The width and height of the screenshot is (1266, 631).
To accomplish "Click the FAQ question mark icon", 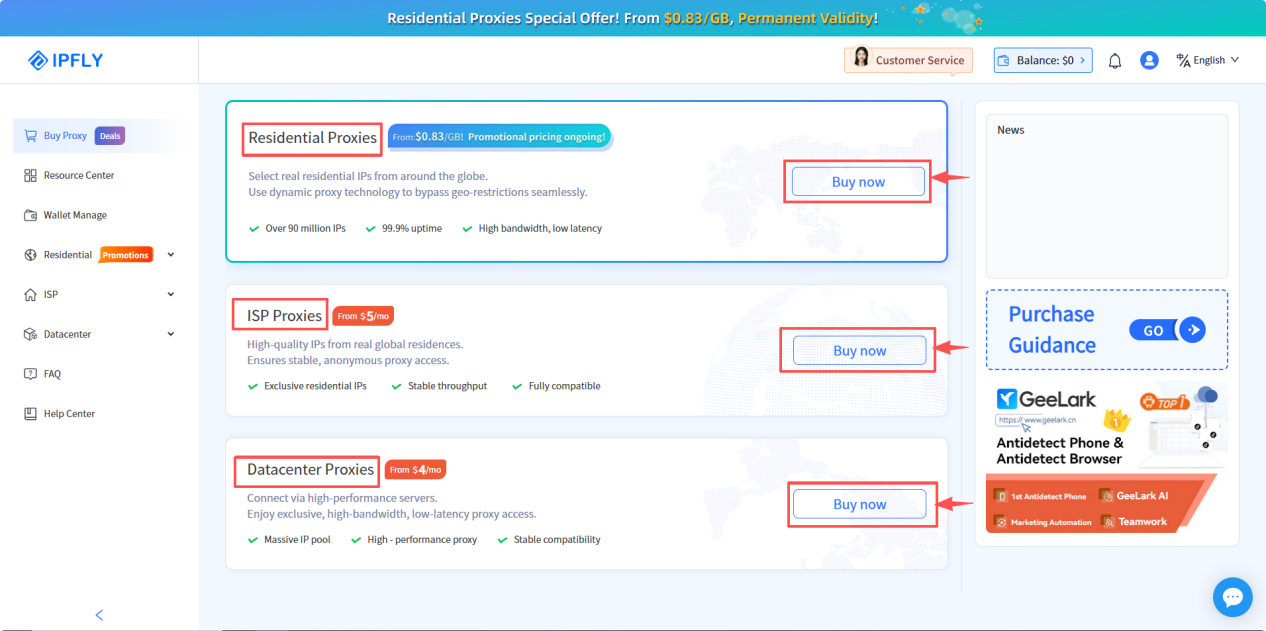I will [30, 374].
